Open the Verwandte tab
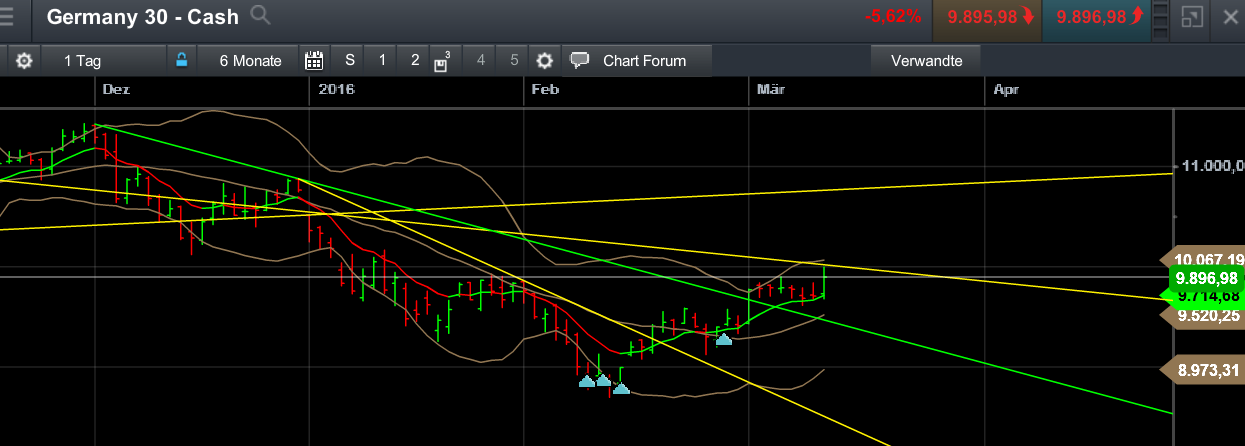The width and height of the screenshot is (1245, 446). click(926, 60)
